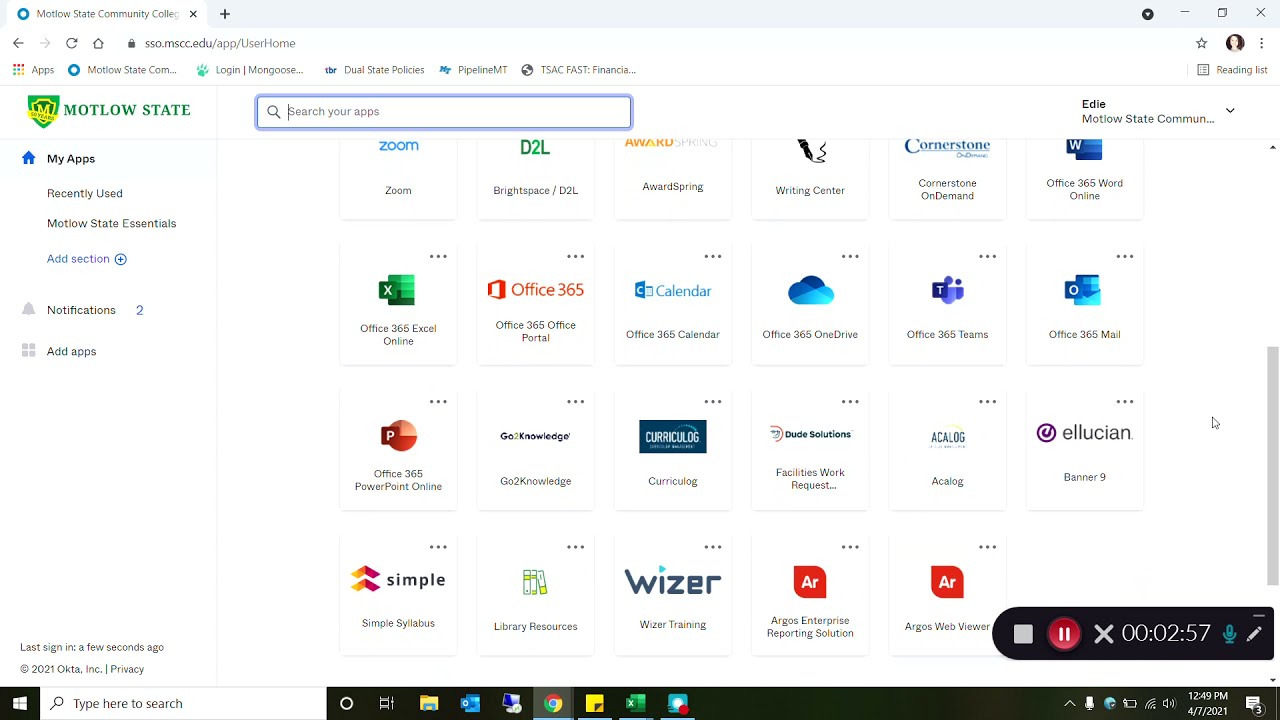Open PipelineMT bookmark
1280x720 pixels.
coord(473,70)
